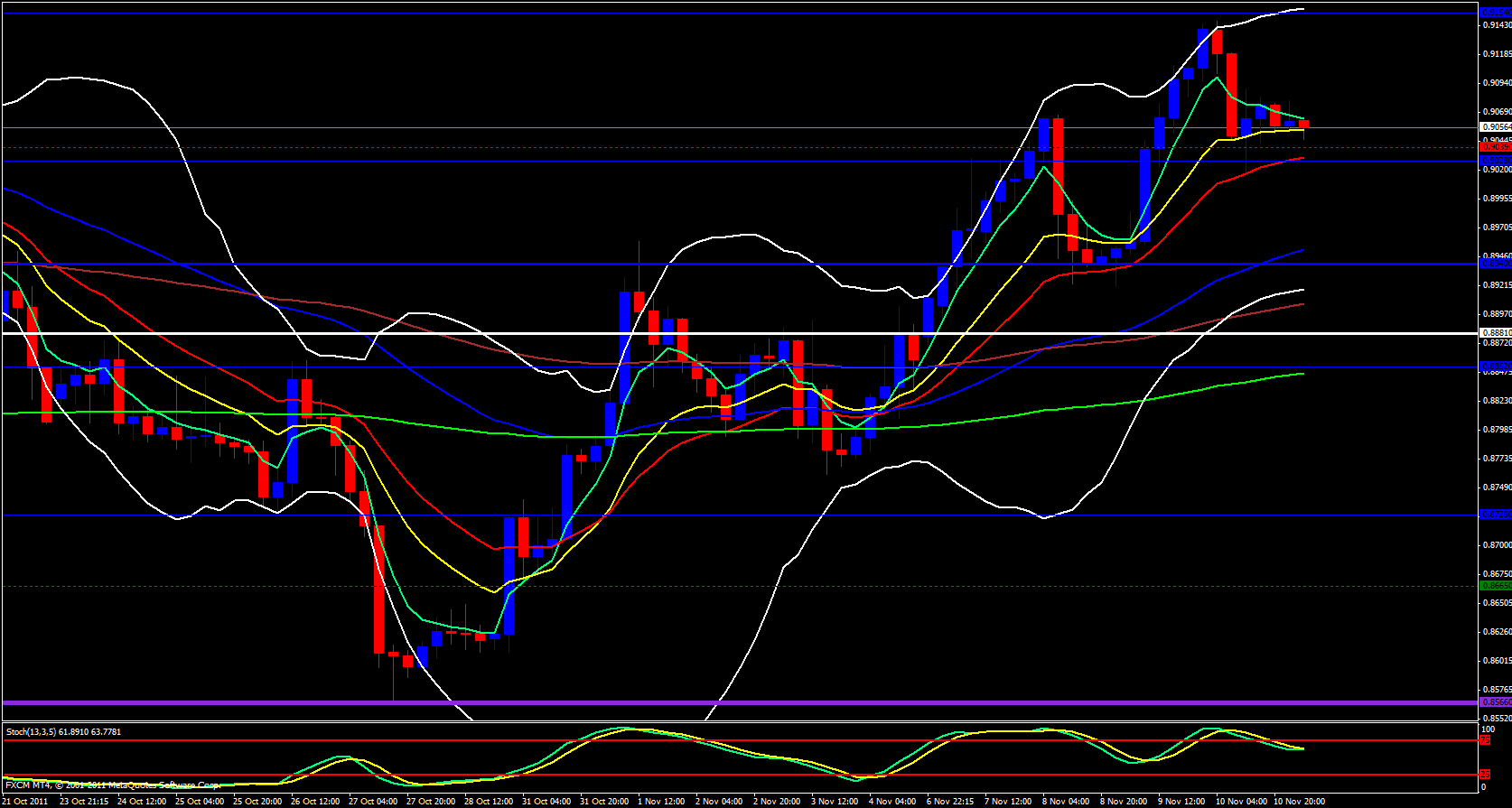Select the purple 0.8566 price level label
Viewport: 1512px width, 808px height.
click(1495, 702)
